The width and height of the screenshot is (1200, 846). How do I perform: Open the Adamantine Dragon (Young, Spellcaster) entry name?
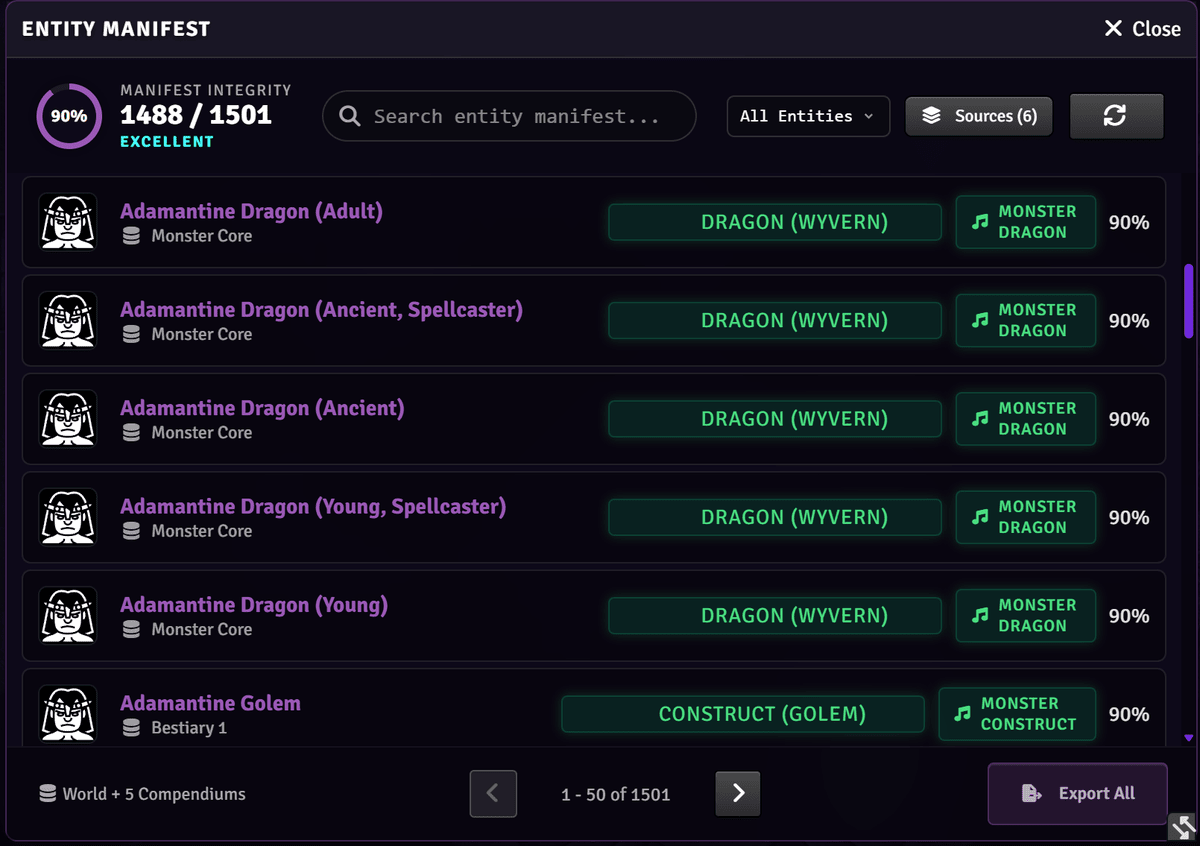tap(313, 507)
